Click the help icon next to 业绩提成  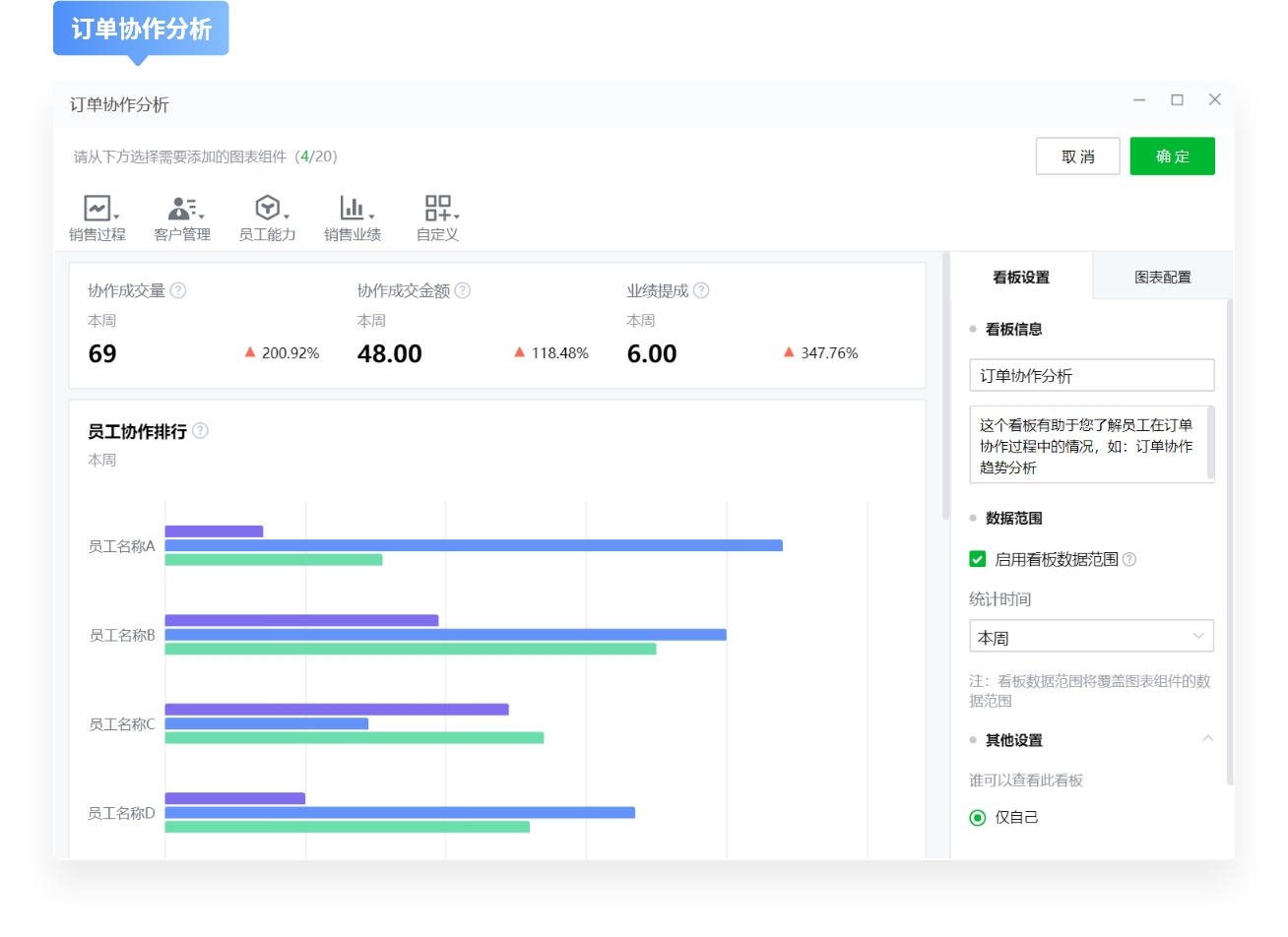coord(699,290)
